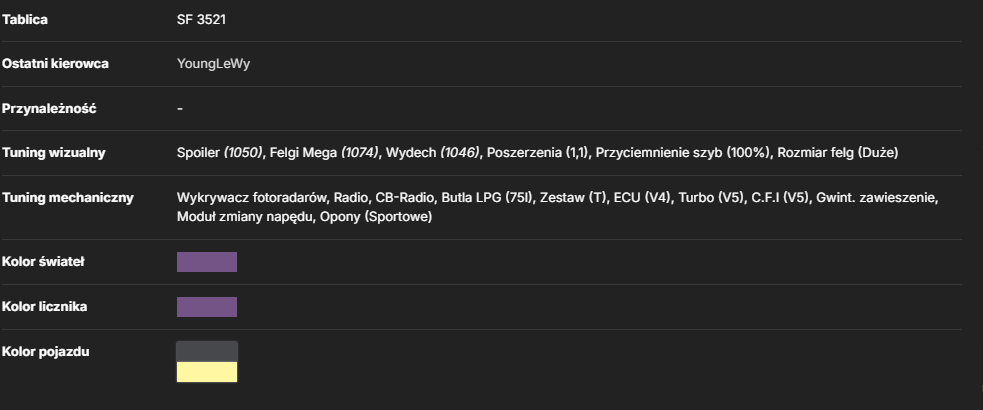Click the Spoiler (1050) tuning entry
Image resolution: width=983 pixels, height=410 pixels.
219,153
